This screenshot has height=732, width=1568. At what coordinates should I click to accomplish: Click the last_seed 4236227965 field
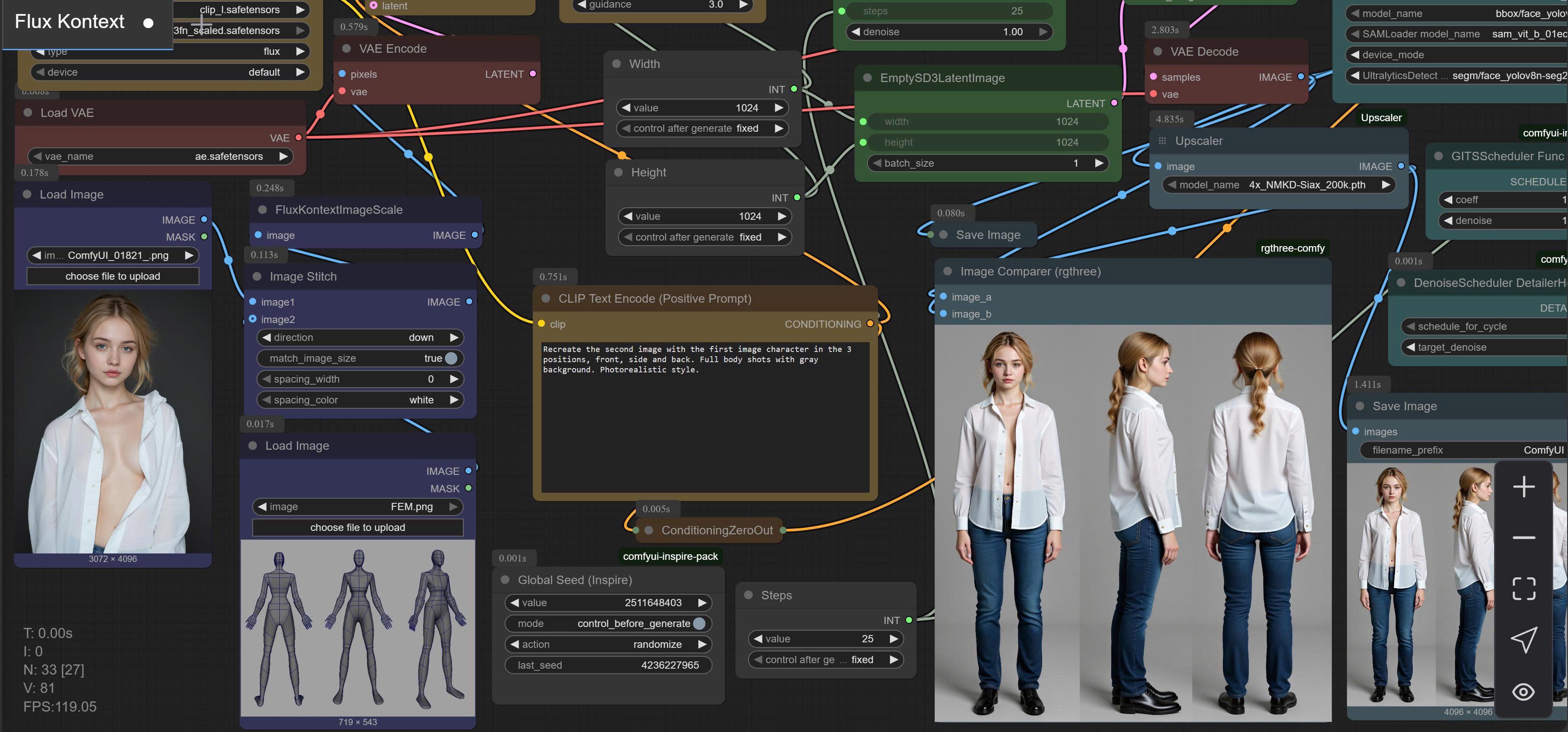click(608, 665)
